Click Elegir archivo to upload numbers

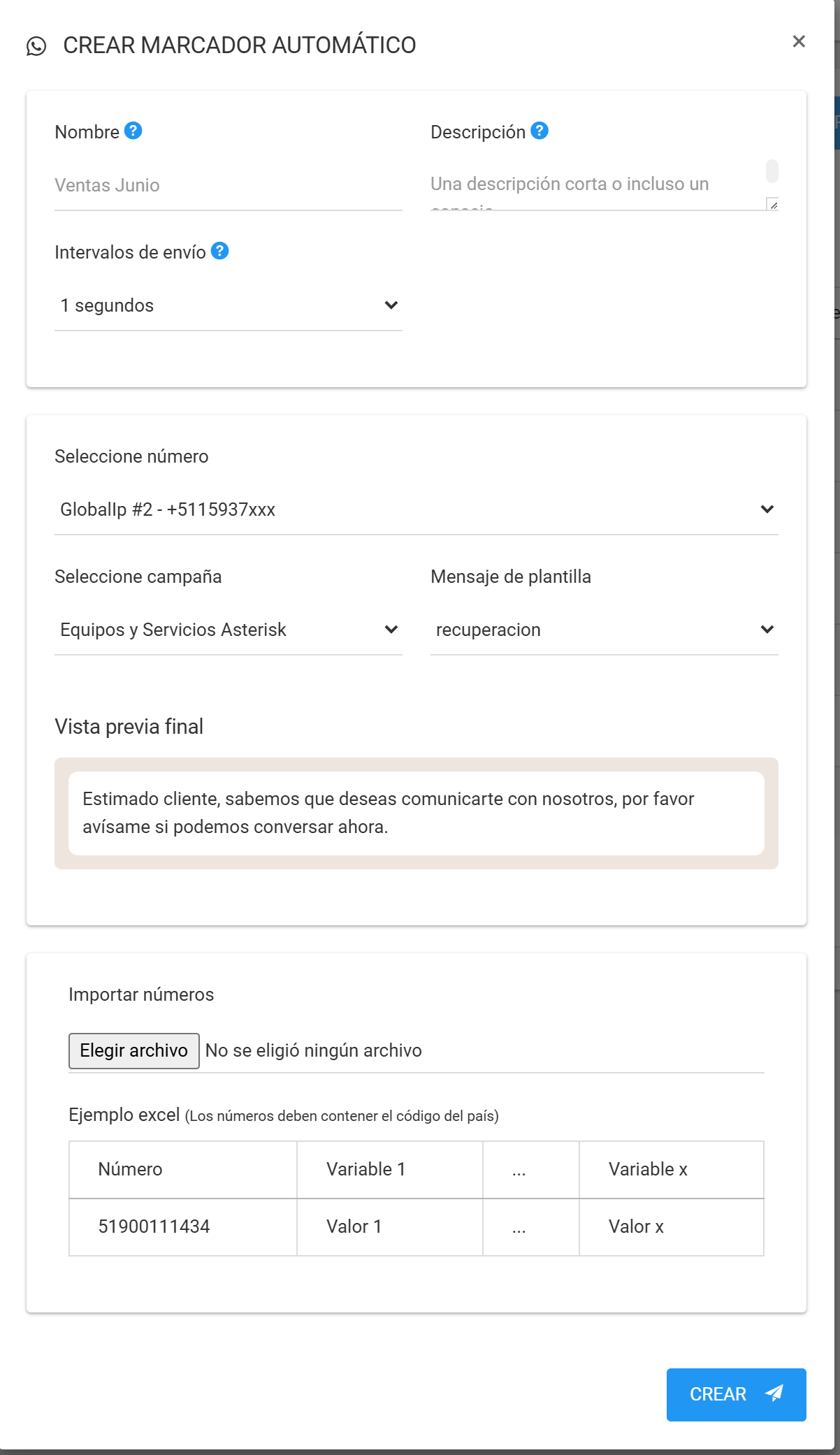click(133, 1050)
